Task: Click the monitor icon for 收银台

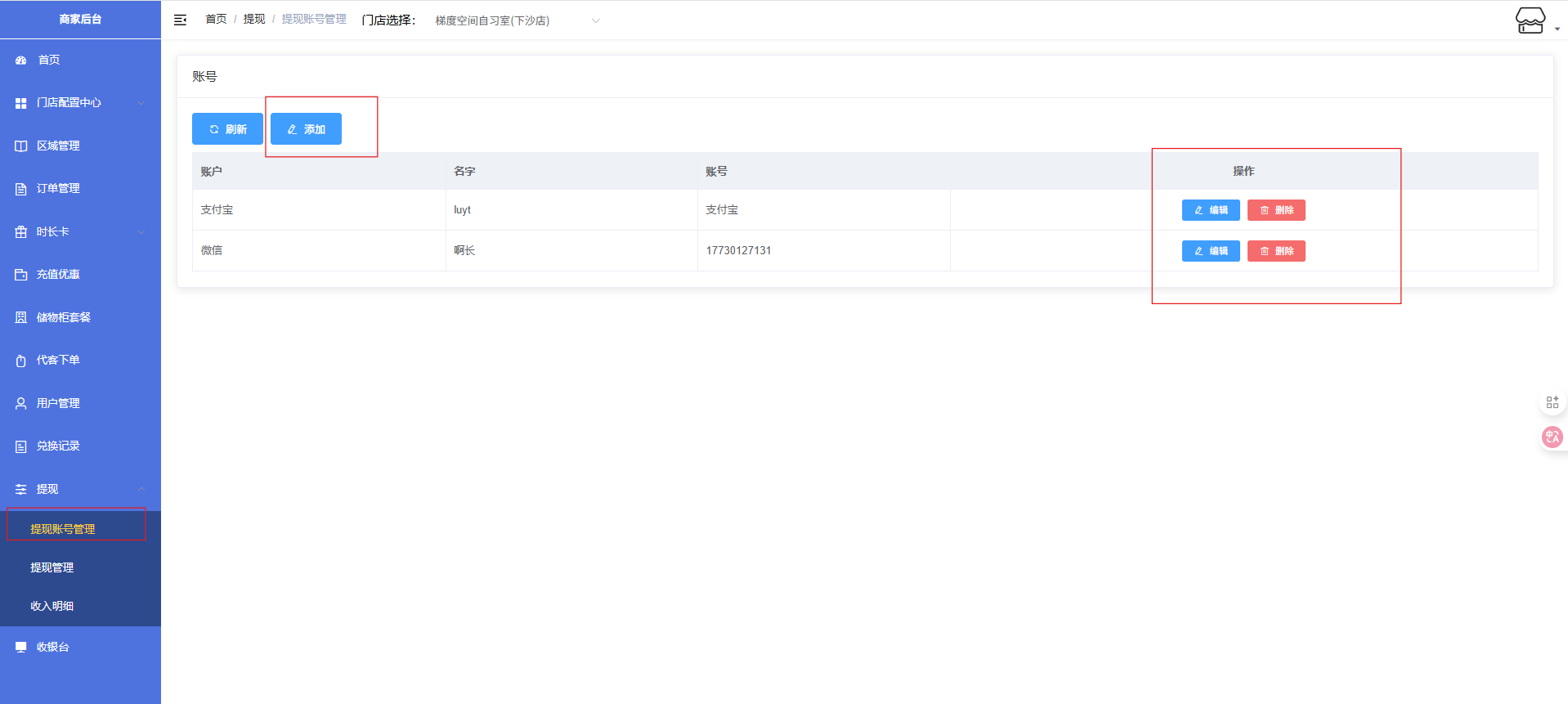Action: pos(21,647)
